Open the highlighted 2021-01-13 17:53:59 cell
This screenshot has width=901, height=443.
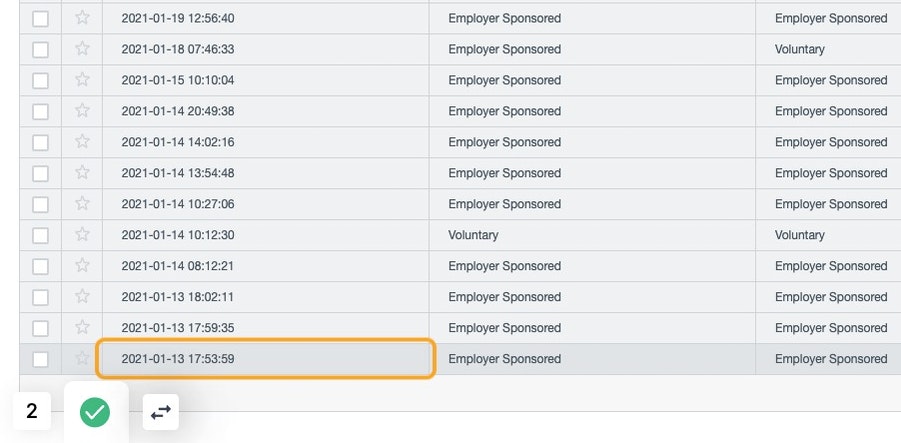[265, 359]
